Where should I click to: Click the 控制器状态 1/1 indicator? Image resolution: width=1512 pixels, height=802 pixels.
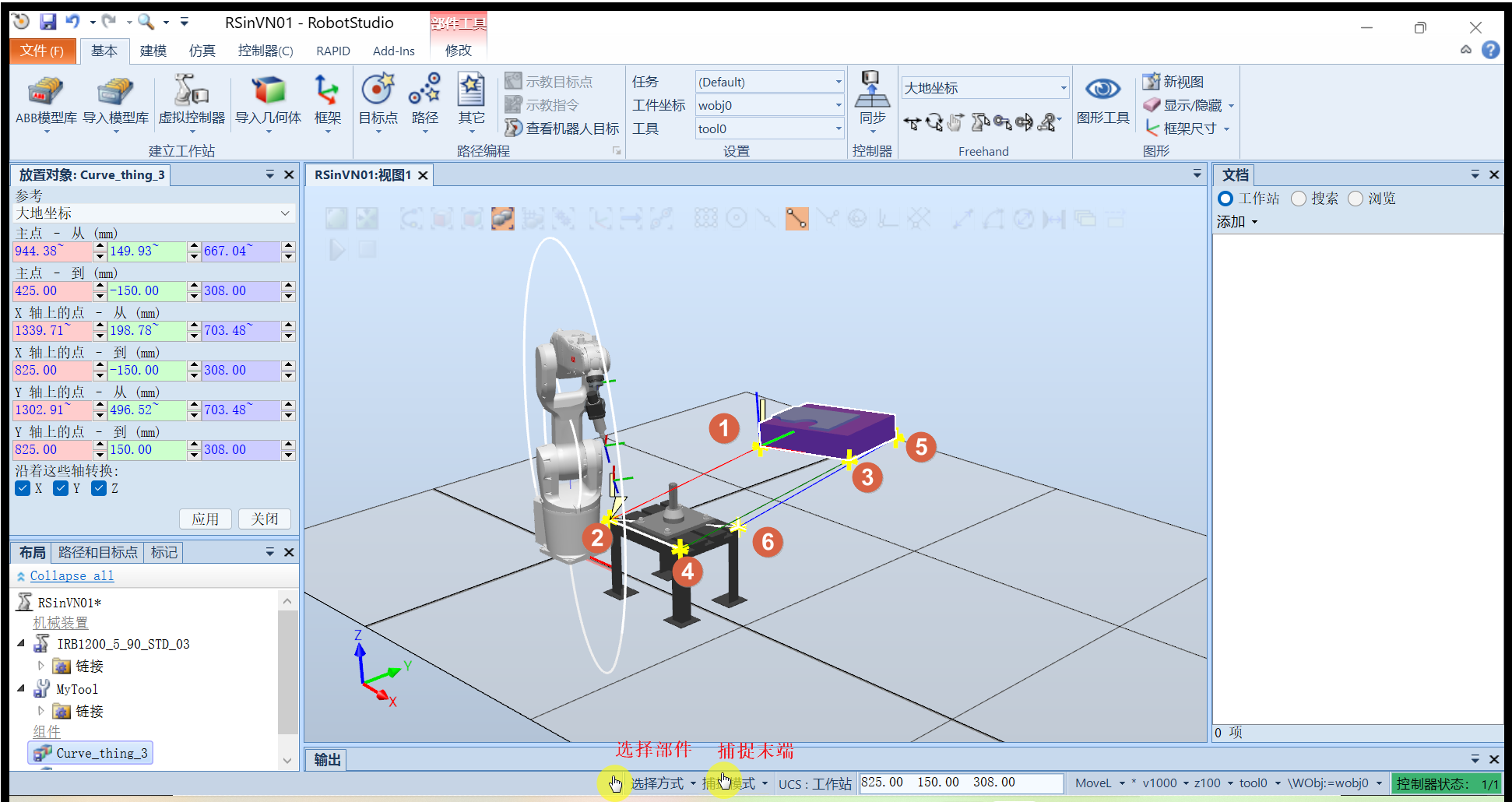(x=1447, y=783)
